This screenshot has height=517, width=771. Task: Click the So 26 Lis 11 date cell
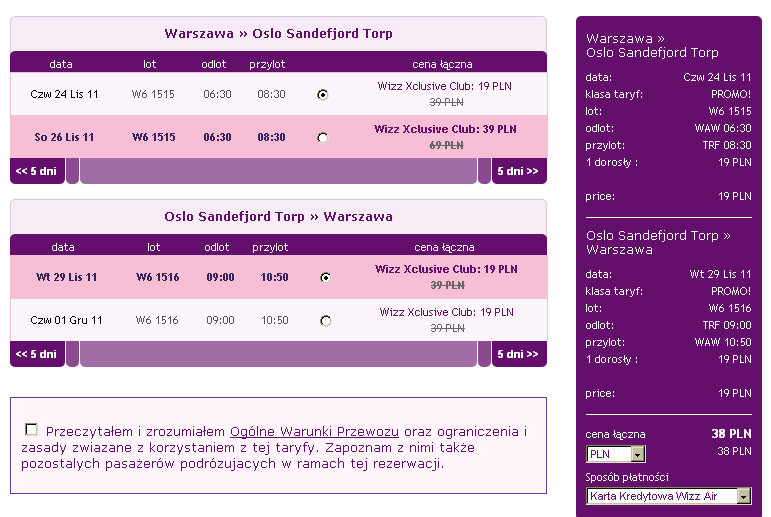(64, 137)
